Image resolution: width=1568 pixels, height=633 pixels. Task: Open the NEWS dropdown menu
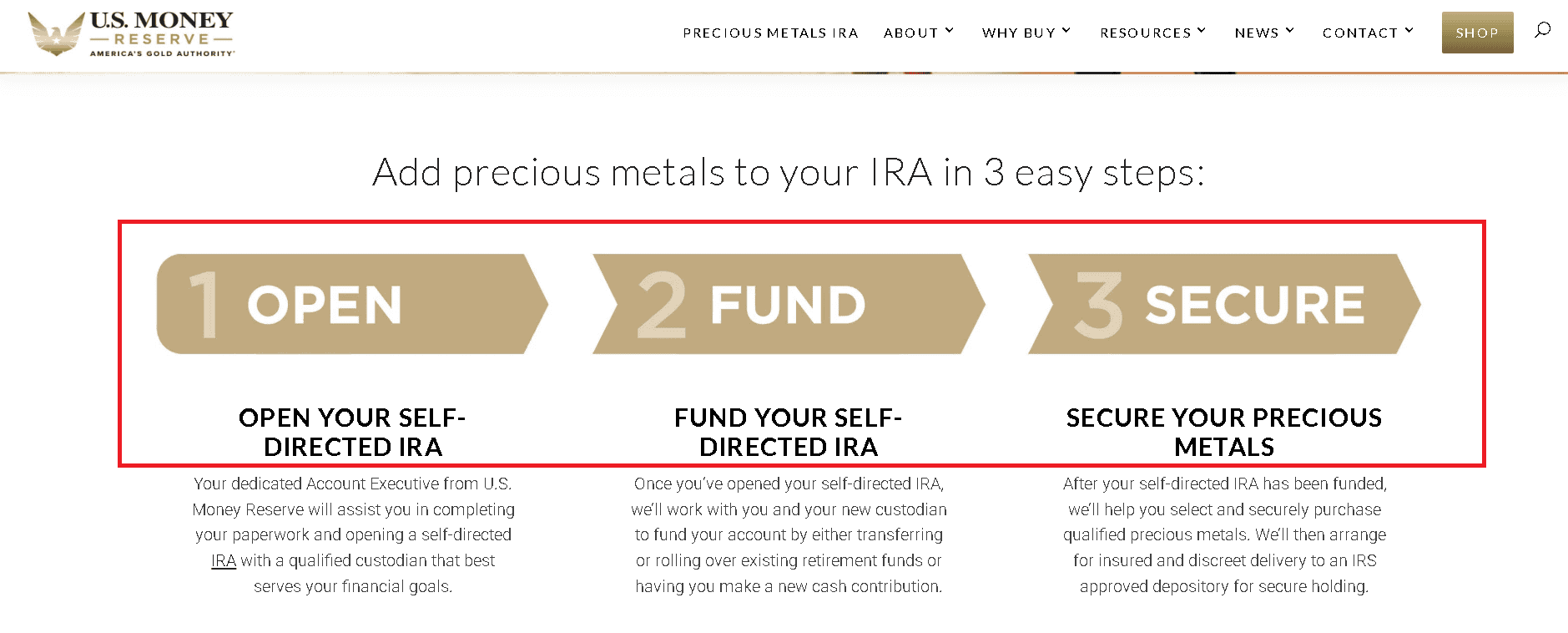click(1264, 33)
